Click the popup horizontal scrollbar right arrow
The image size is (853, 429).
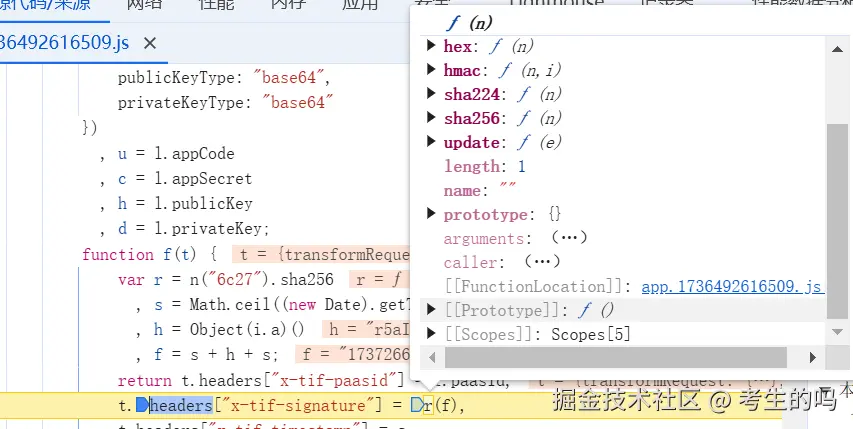coord(812,357)
